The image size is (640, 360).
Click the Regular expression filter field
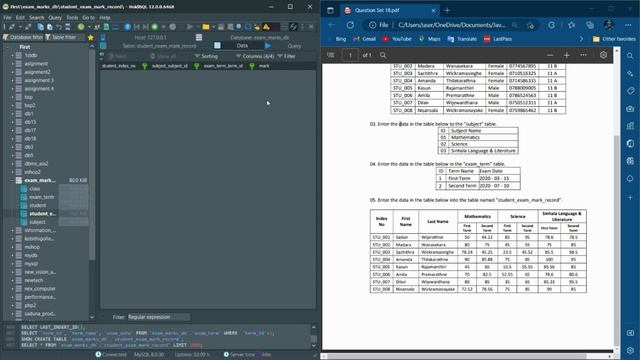tap(159, 317)
